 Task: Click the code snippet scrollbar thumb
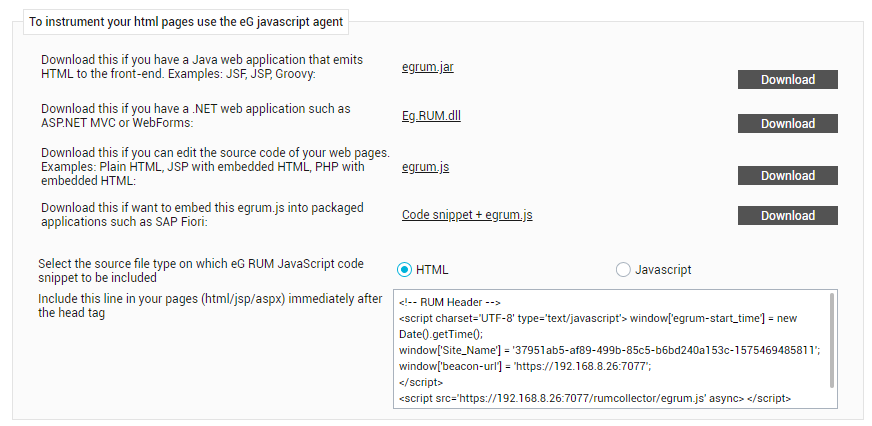coord(831,340)
